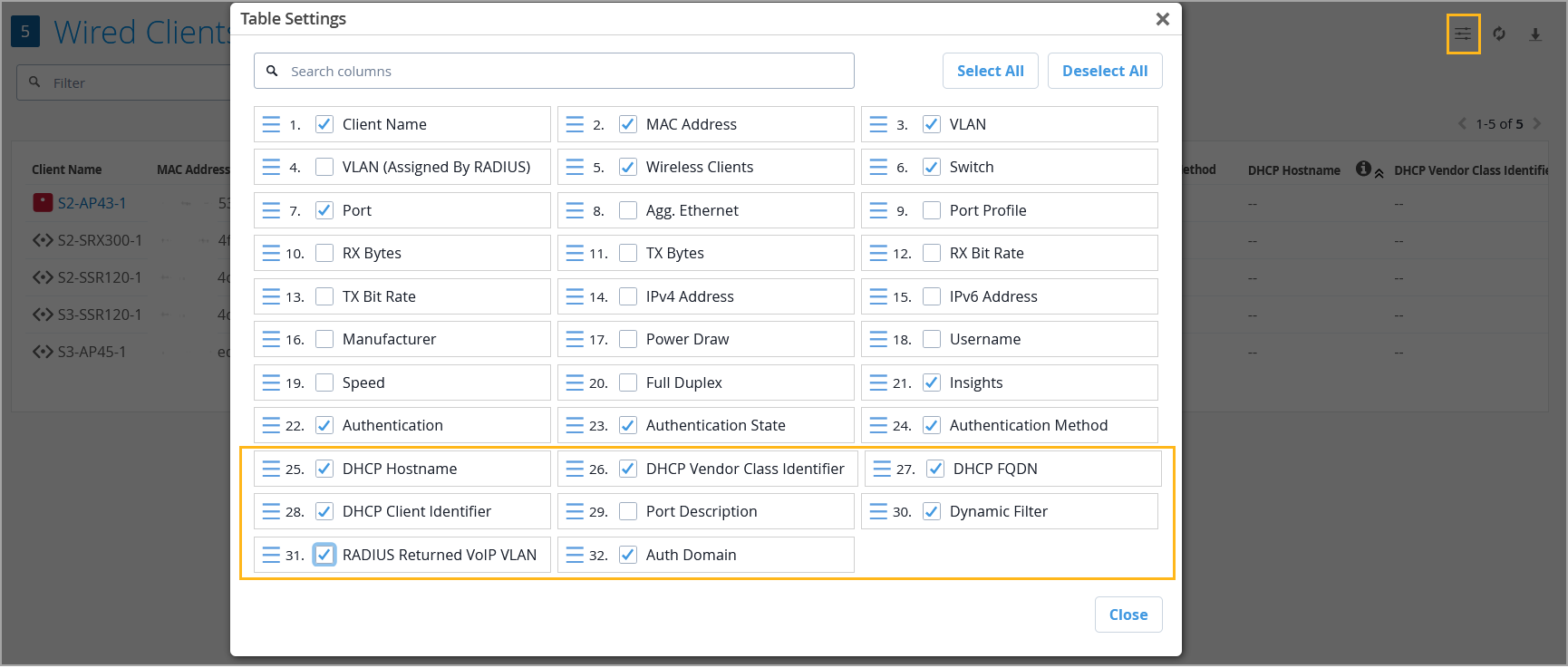Uncheck the MAC Address column checkbox
Viewport: 1568px width, 668px height.
tap(628, 124)
